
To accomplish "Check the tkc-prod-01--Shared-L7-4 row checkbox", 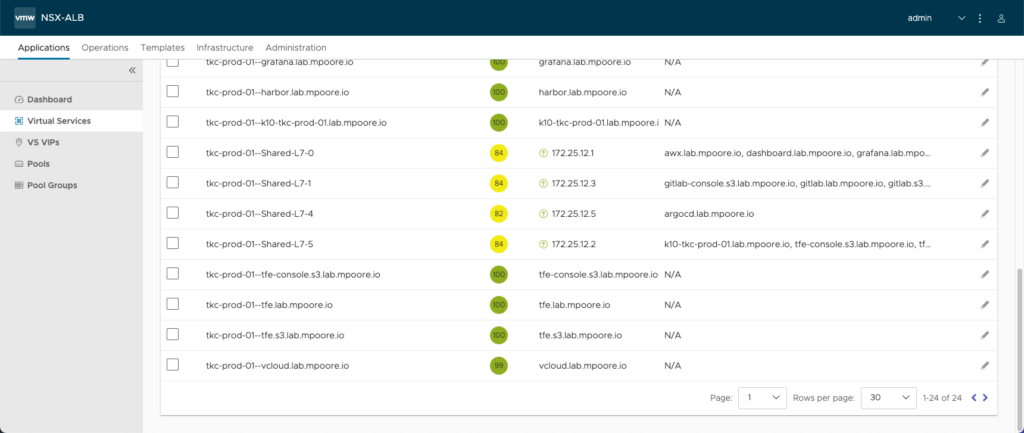I will 172,213.
